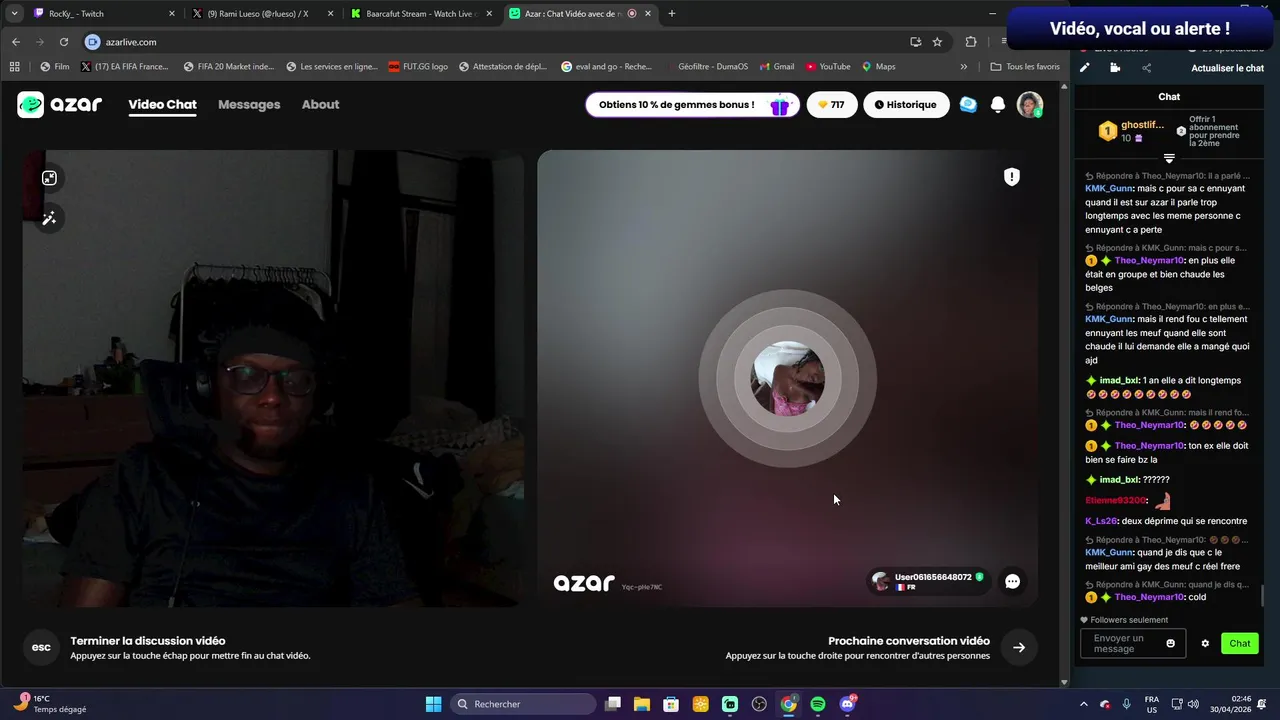Click the ghostlif top gifter entry
This screenshot has height=720, width=1280.
tap(1131, 131)
